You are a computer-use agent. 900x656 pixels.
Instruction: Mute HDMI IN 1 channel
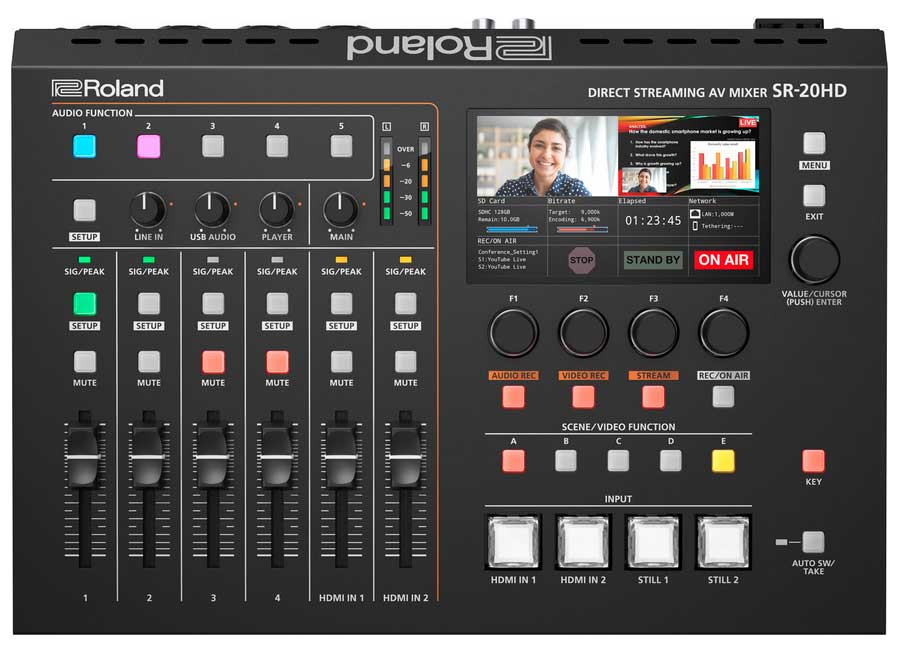pos(342,362)
